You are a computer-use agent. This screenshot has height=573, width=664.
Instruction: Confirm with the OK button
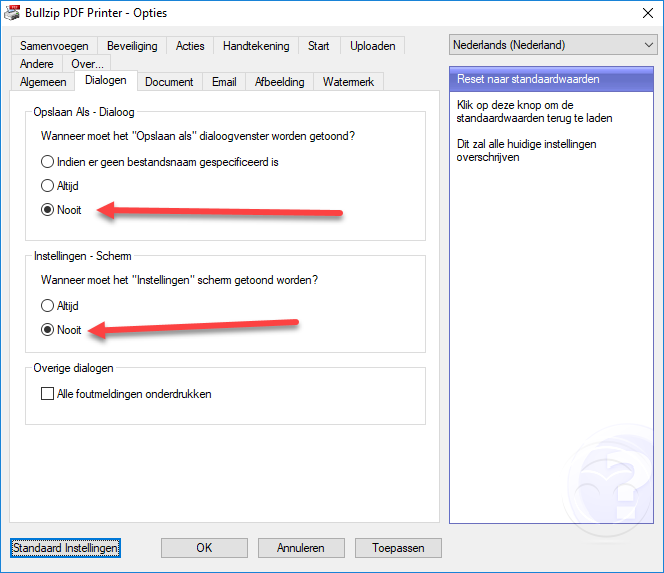pos(204,548)
